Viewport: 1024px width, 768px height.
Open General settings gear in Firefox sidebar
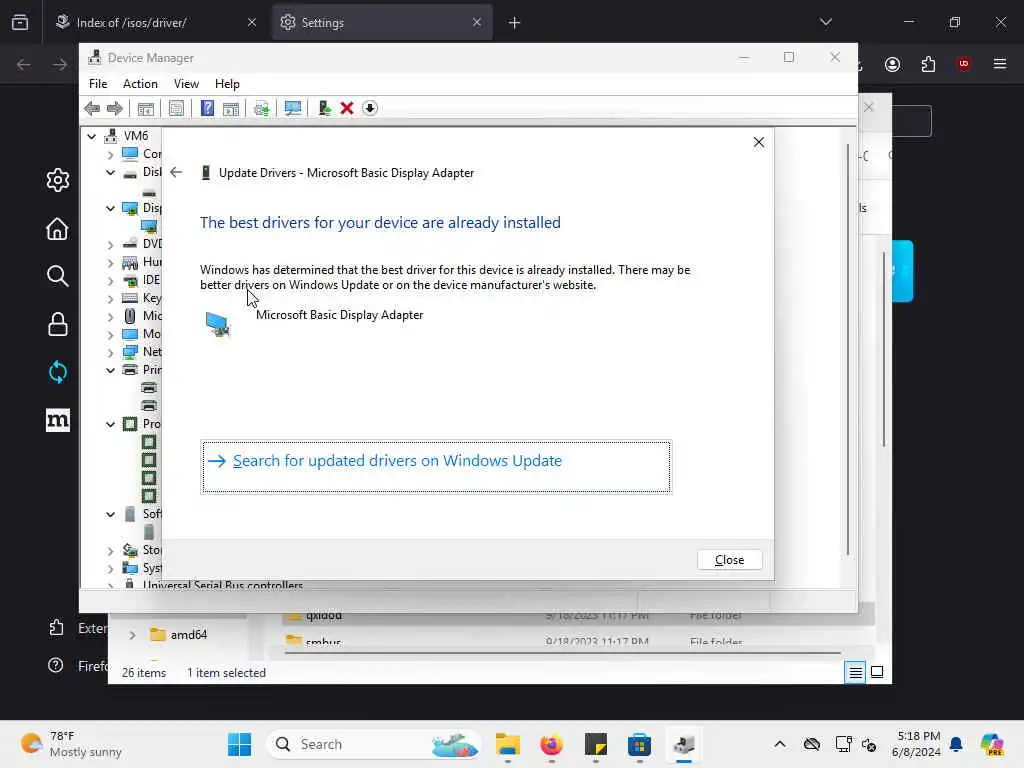[x=57, y=180]
